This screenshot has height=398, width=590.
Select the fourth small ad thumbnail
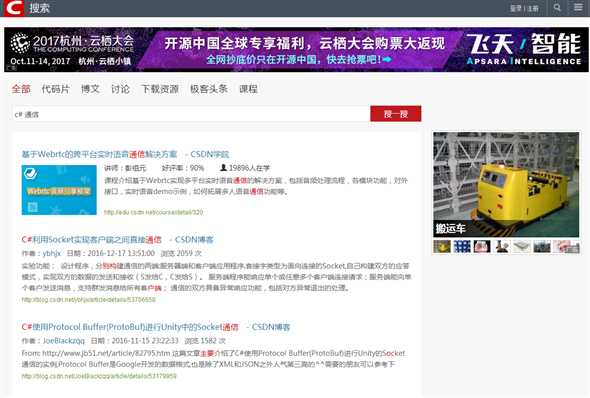coord(502,246)
